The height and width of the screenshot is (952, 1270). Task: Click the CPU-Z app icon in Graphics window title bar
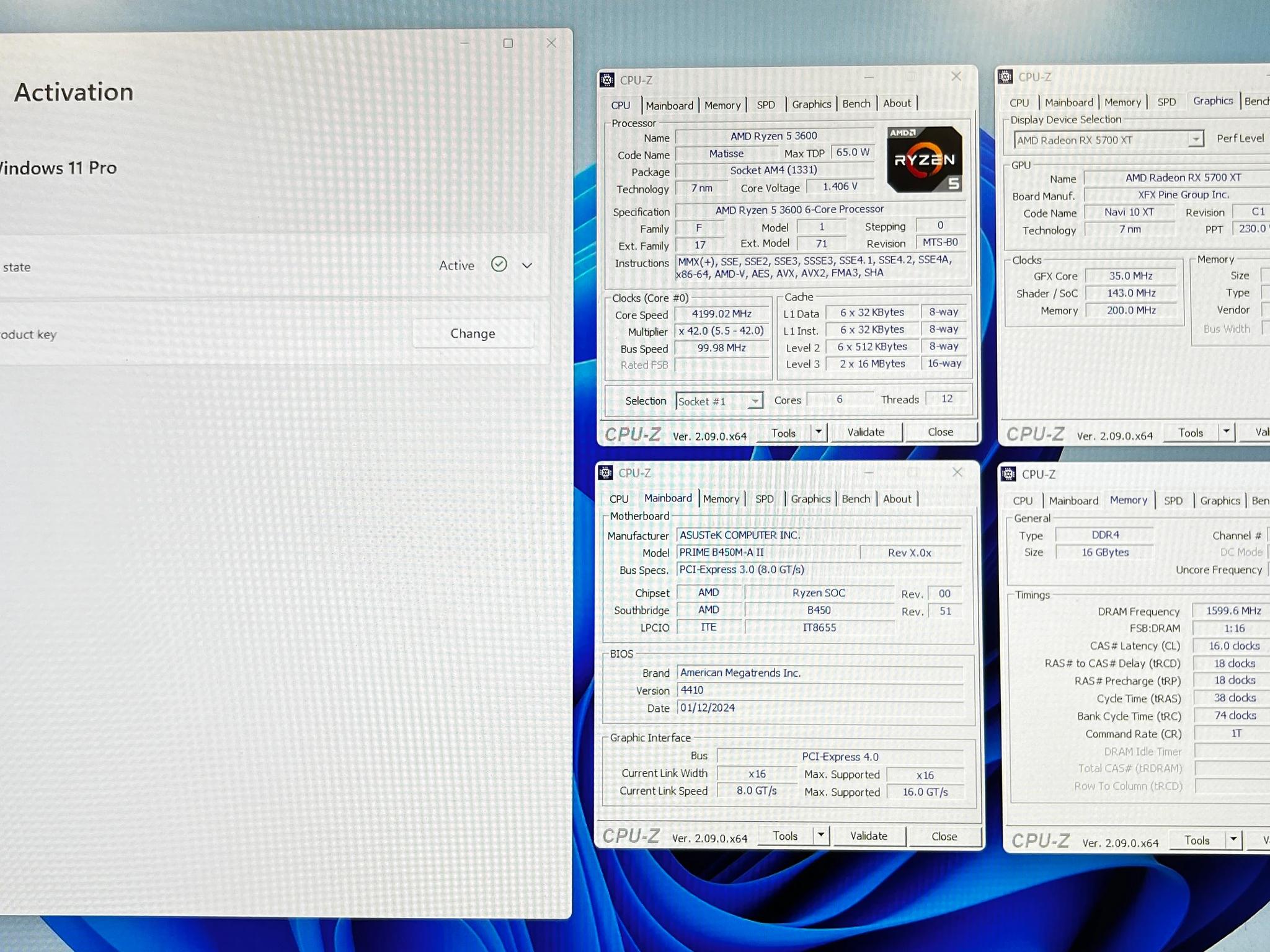pos(1005,77)
